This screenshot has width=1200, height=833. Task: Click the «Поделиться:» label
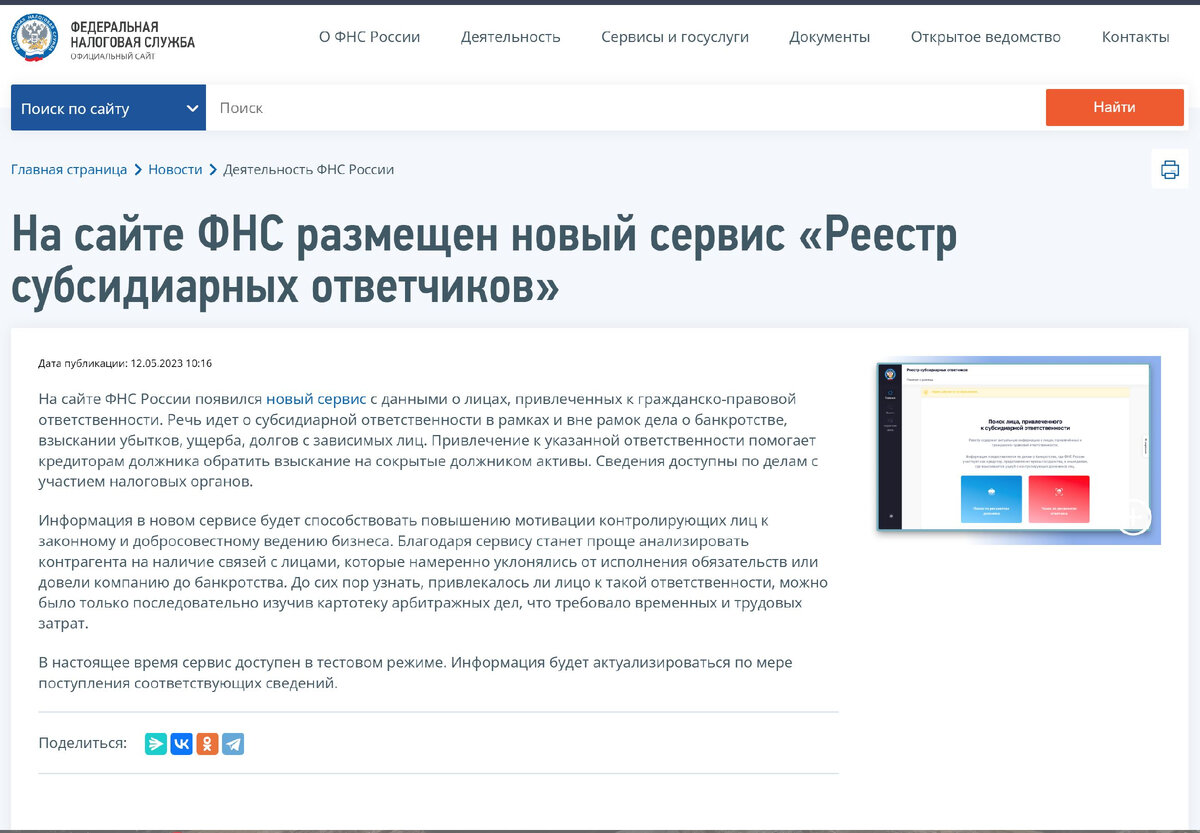[82, 743]
